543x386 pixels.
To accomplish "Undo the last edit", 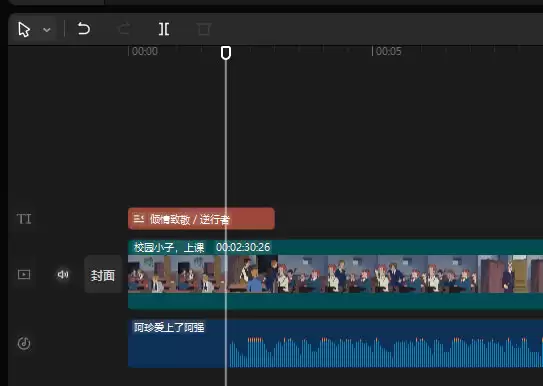I will [83, 29].
